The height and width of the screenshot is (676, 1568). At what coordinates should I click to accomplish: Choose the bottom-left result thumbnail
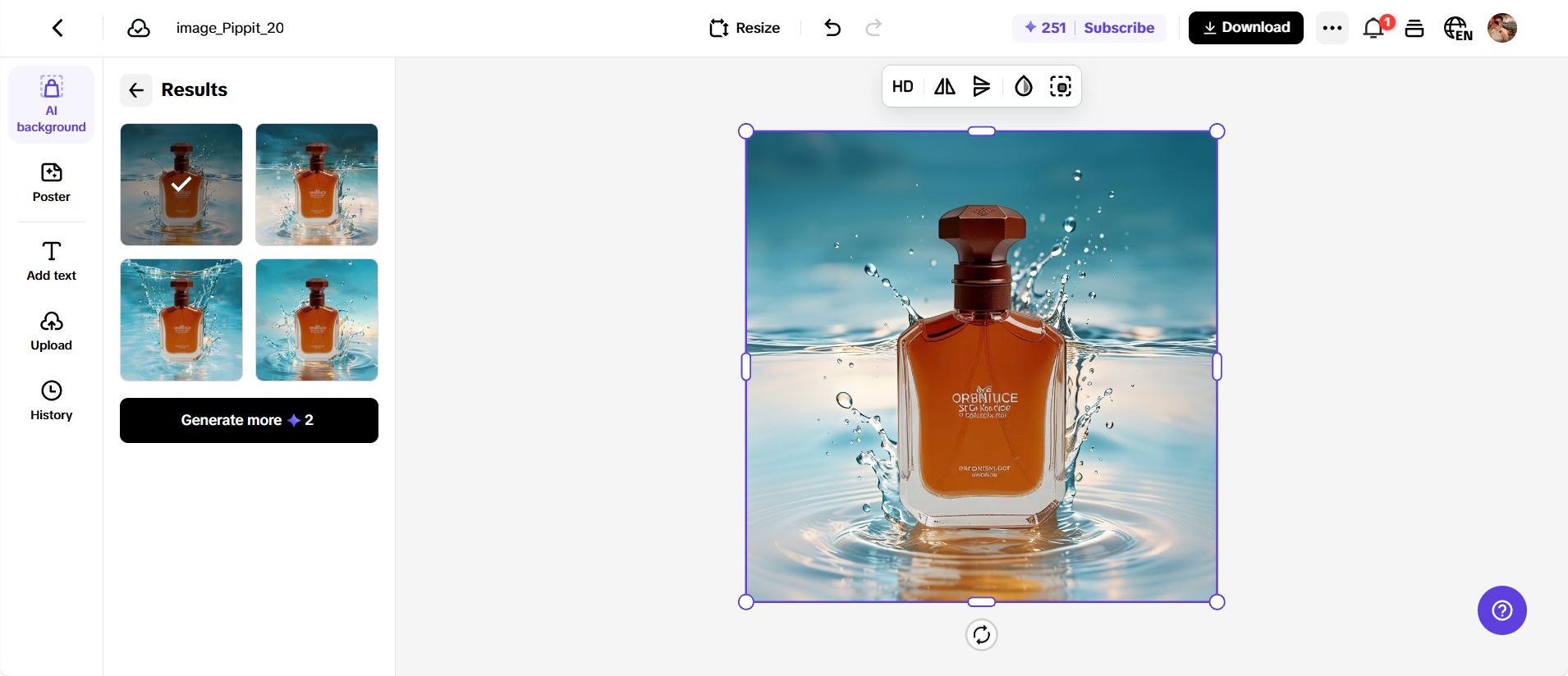point(181,320)
